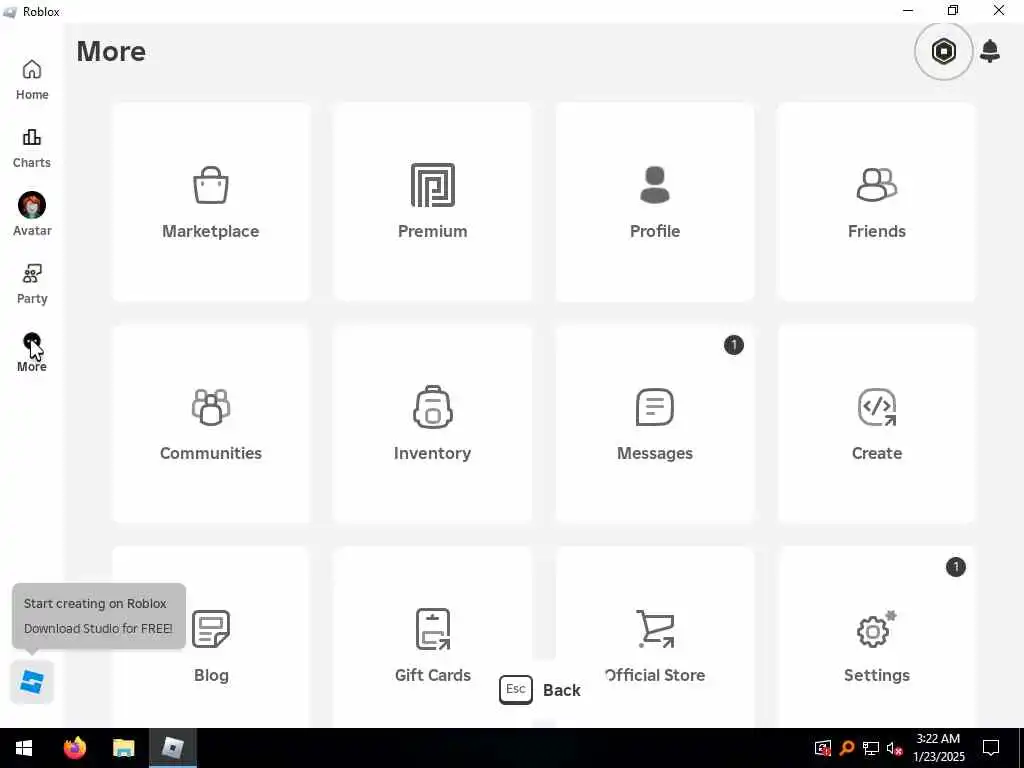Click the Messages label text
This screenshot has height=768, width=1024.
pos(654,453)
